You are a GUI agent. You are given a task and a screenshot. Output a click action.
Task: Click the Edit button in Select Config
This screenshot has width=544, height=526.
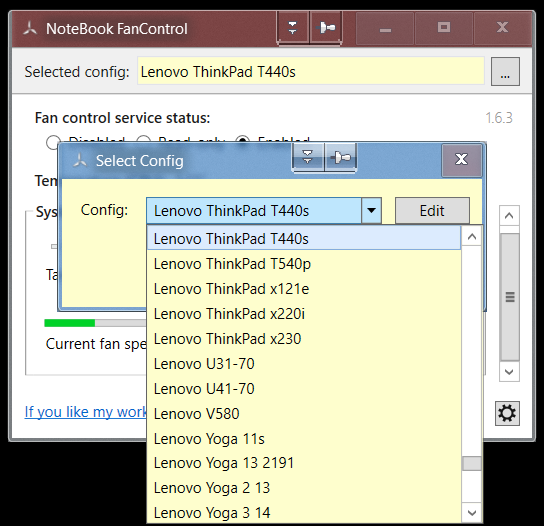tap(432, 210)
